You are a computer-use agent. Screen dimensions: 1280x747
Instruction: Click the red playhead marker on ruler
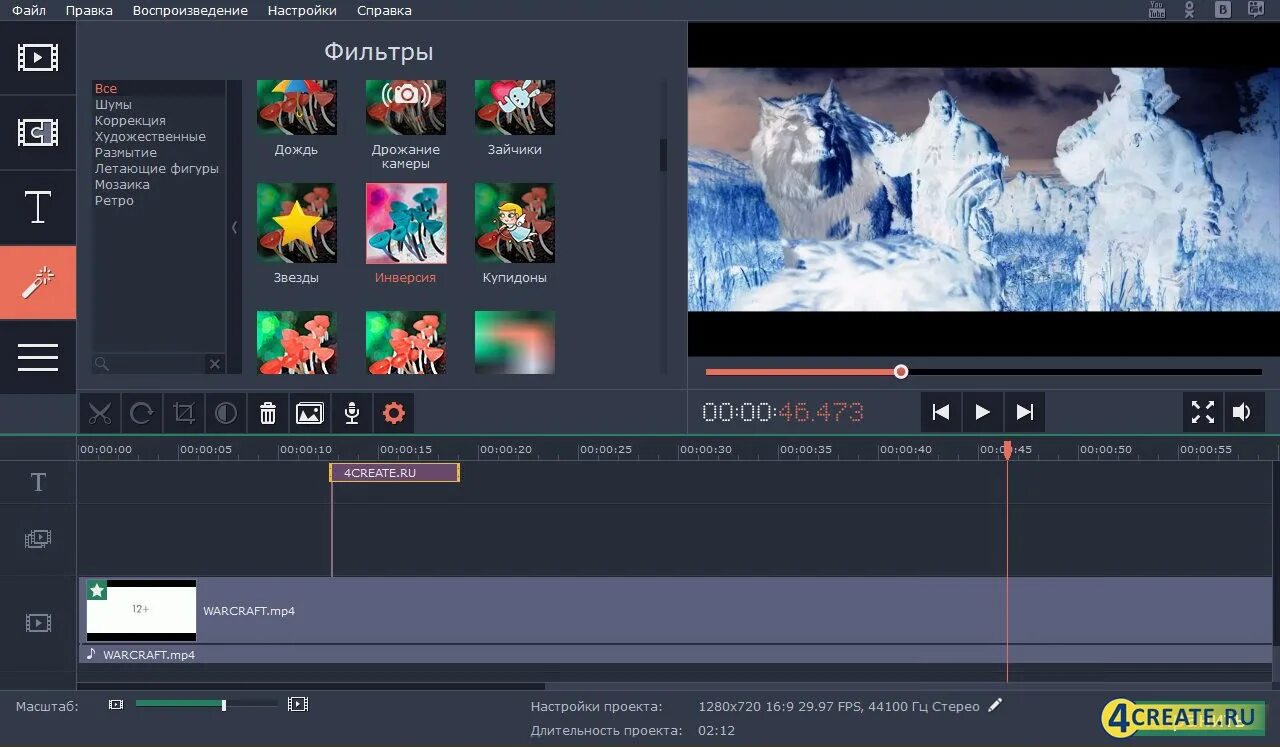coord(1007,449)
